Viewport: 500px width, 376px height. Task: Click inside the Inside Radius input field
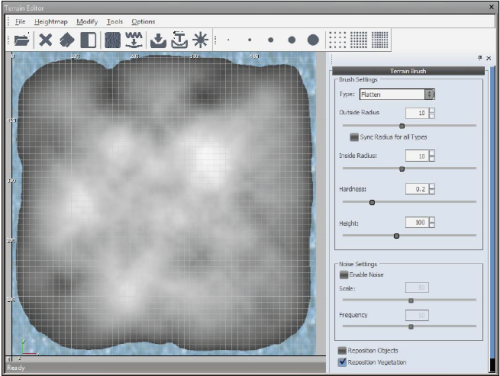417,156
